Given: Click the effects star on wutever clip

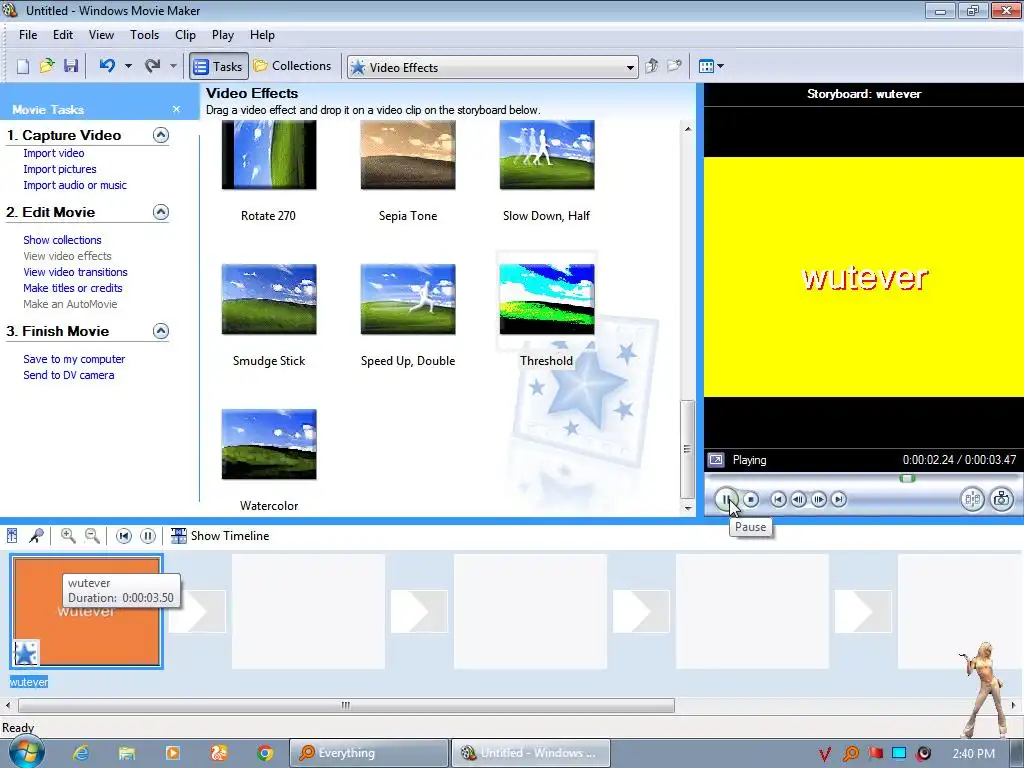Looking at the screenshot, I should click(x=26, y=653).
